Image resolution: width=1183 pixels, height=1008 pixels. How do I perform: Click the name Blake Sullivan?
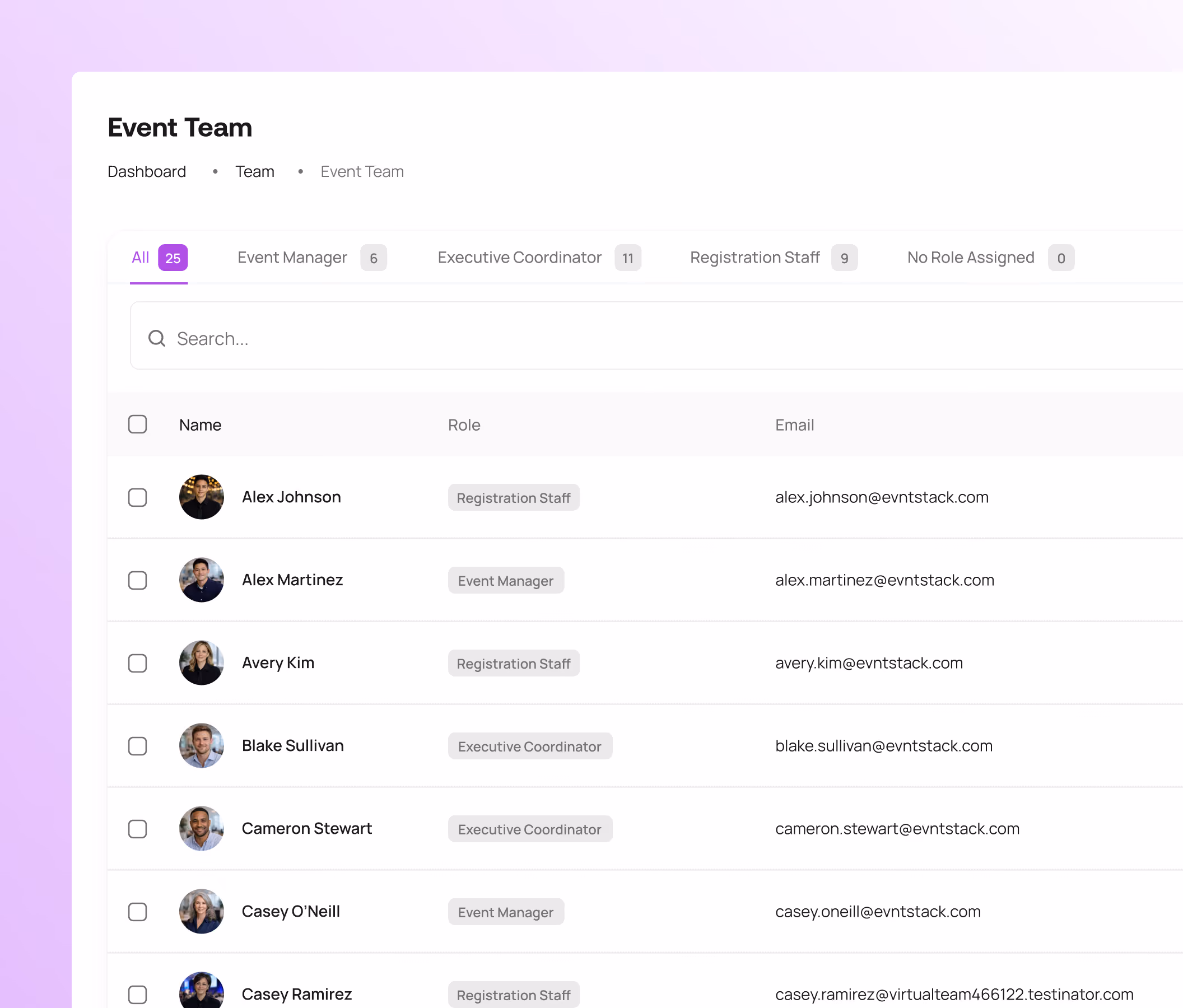pyautogui.click(x=293, y=745)
